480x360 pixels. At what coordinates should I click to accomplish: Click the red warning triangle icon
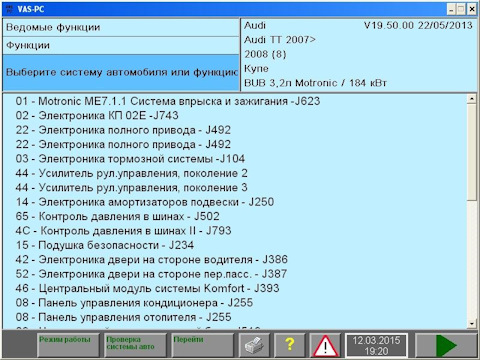325,346
